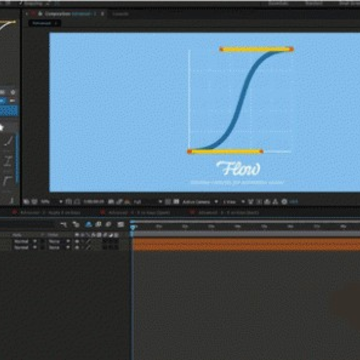The height and width of the screenshot is (360, 360).
Task: Select the first curve preset in Flow panel
Action: point(9,141)
